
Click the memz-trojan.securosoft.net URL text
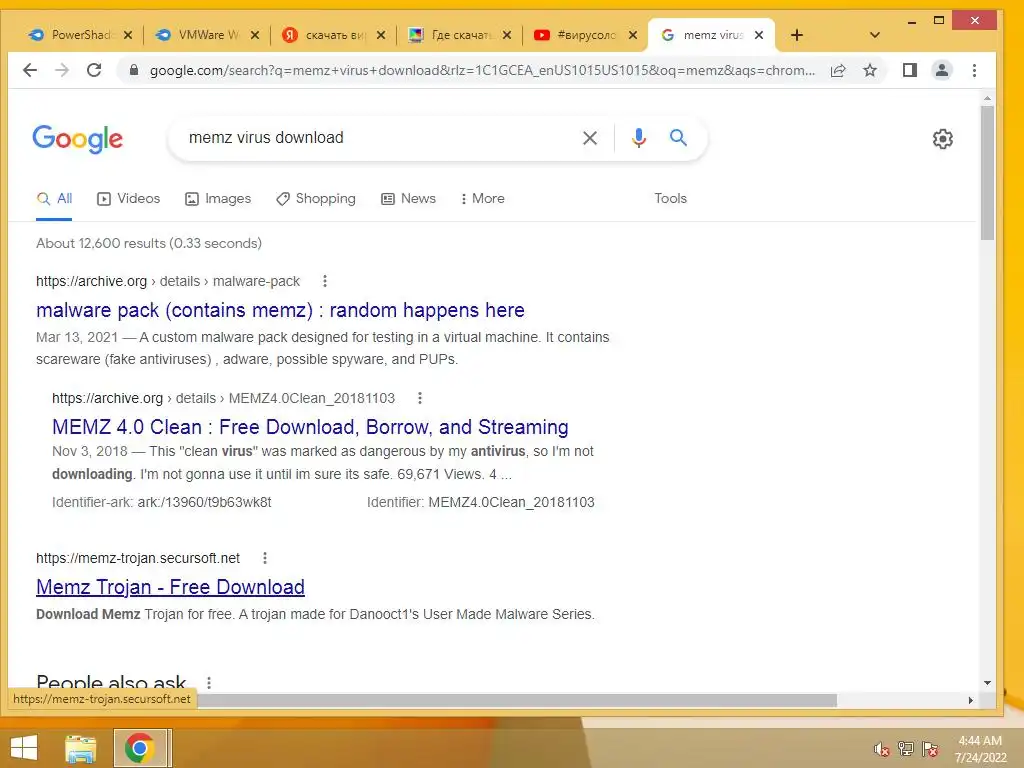138,558
